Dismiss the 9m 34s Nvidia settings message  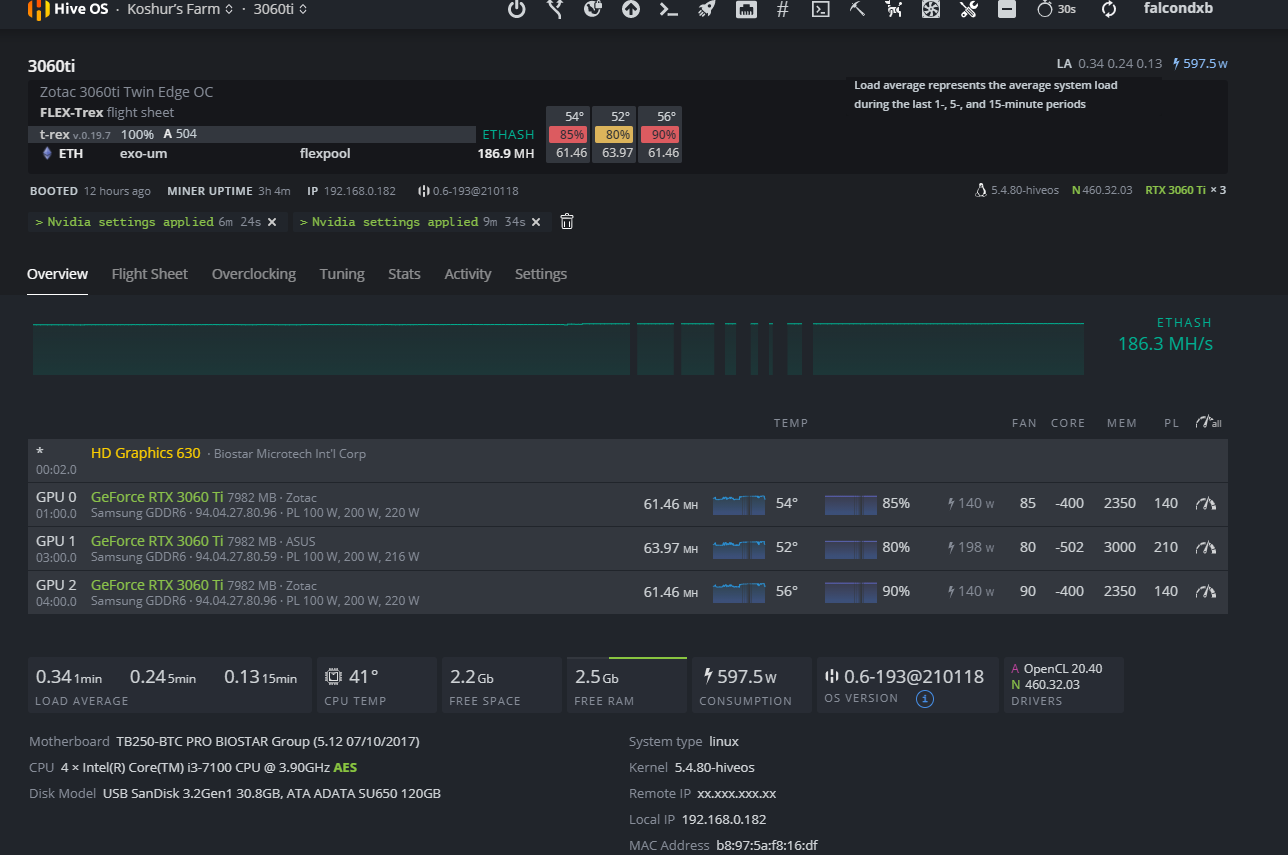536,222
